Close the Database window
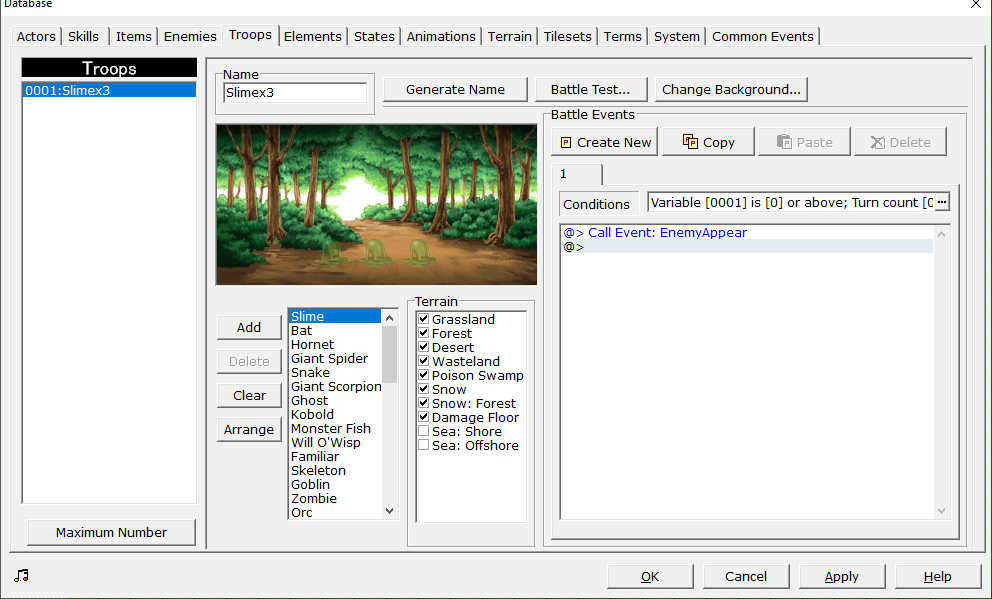Screen dimensions: 992x599 (976, 4)
